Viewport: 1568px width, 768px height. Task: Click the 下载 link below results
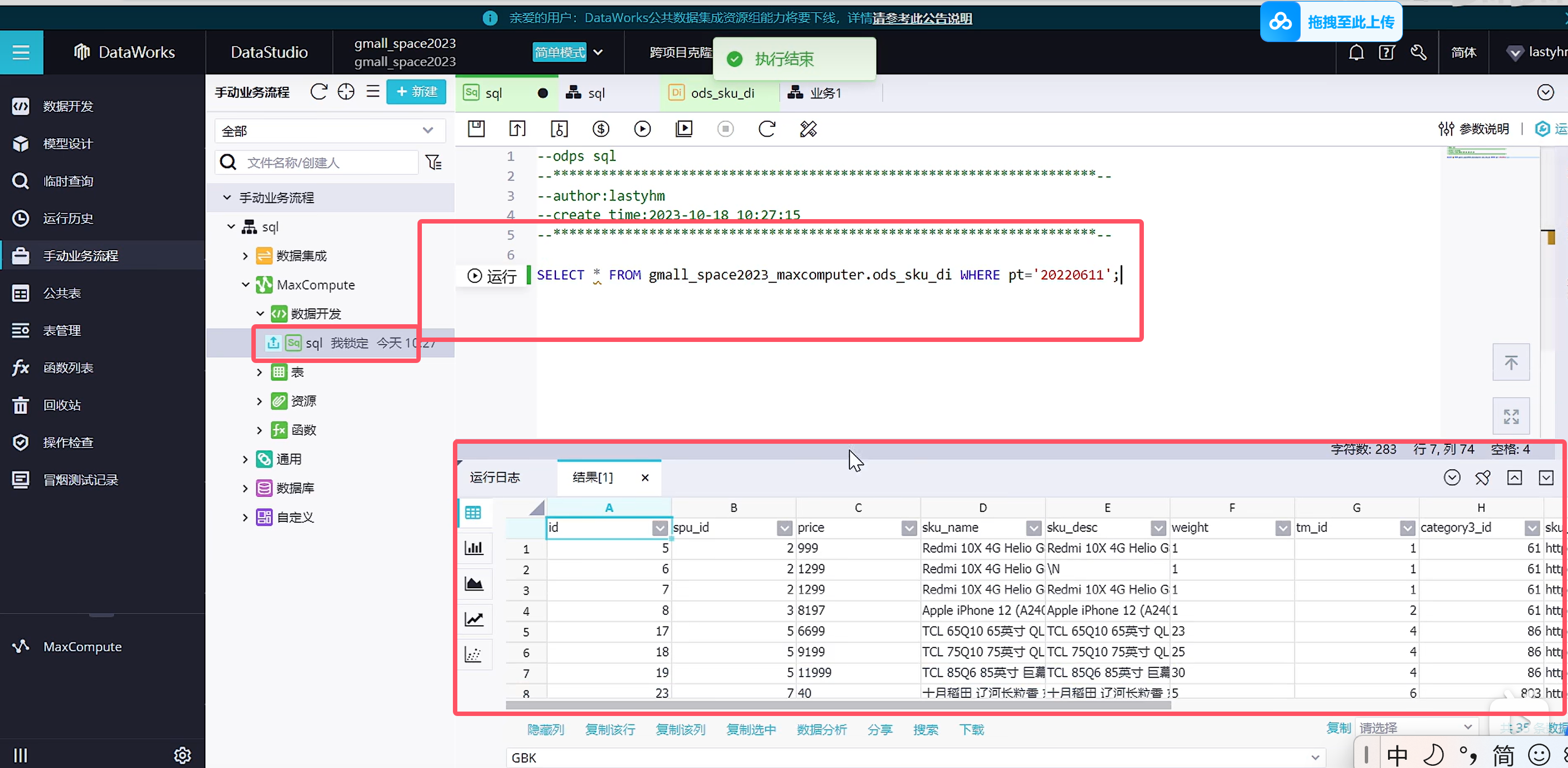(x=971, y=729)
